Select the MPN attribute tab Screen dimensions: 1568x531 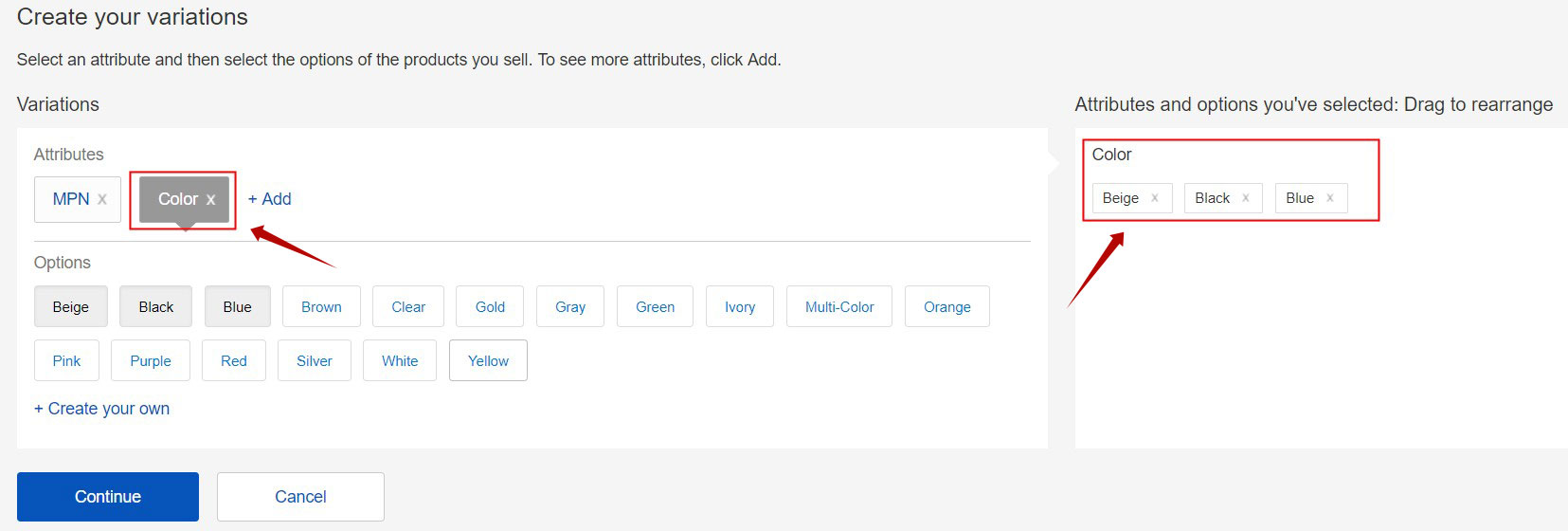(70, 199)
